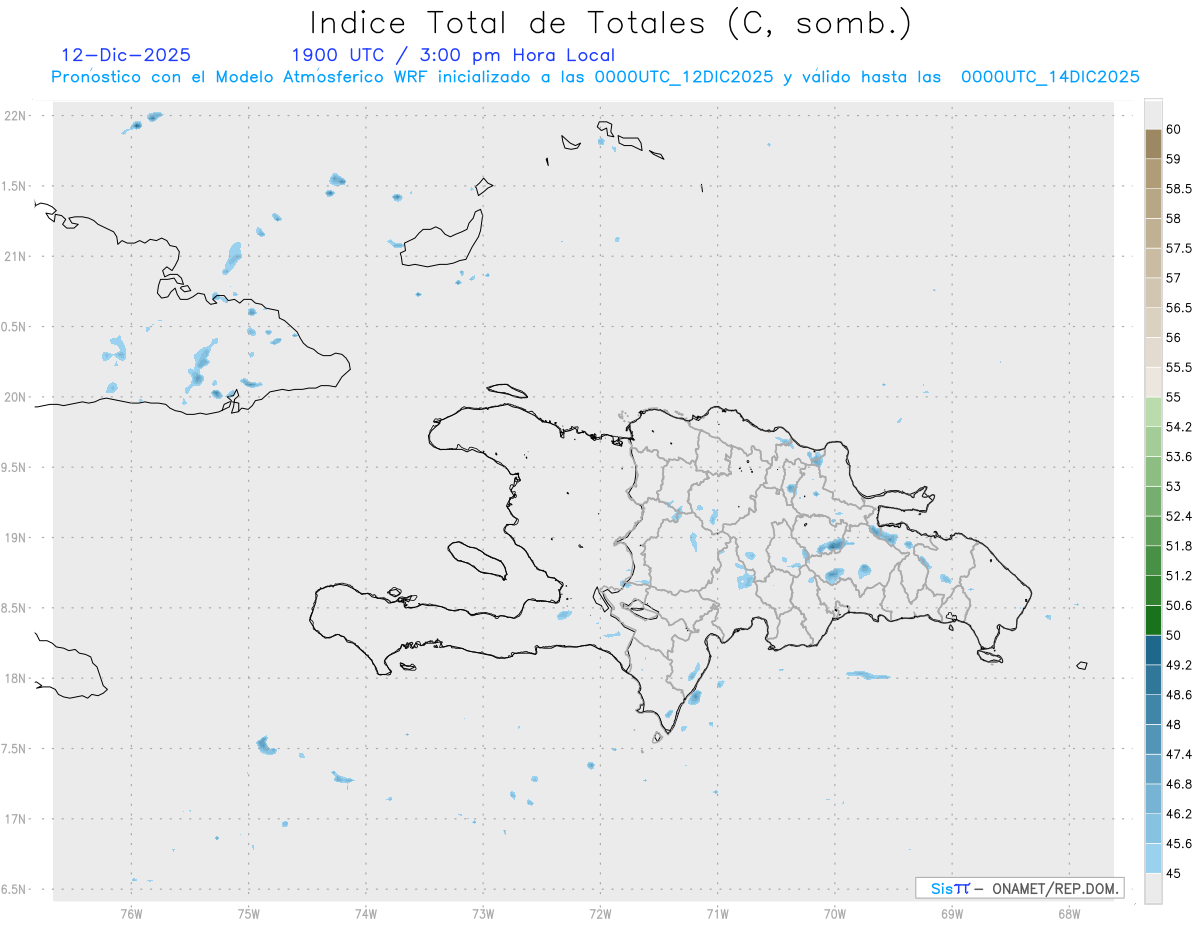The image size is (1200, 927).
Task: Click the '8.5N' latitude tick label
Action: (x=15, y=608)
